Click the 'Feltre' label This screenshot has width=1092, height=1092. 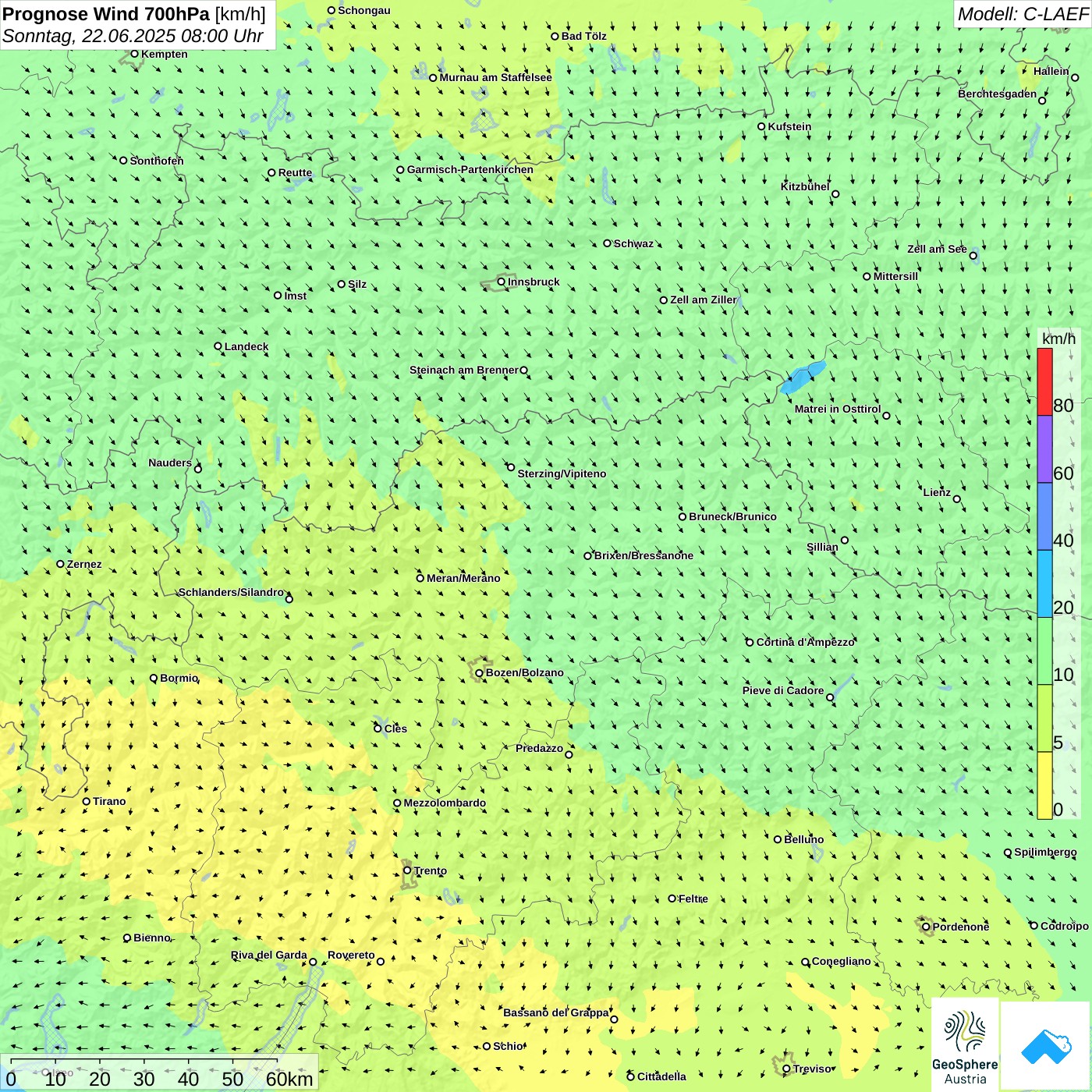(693, 899)
